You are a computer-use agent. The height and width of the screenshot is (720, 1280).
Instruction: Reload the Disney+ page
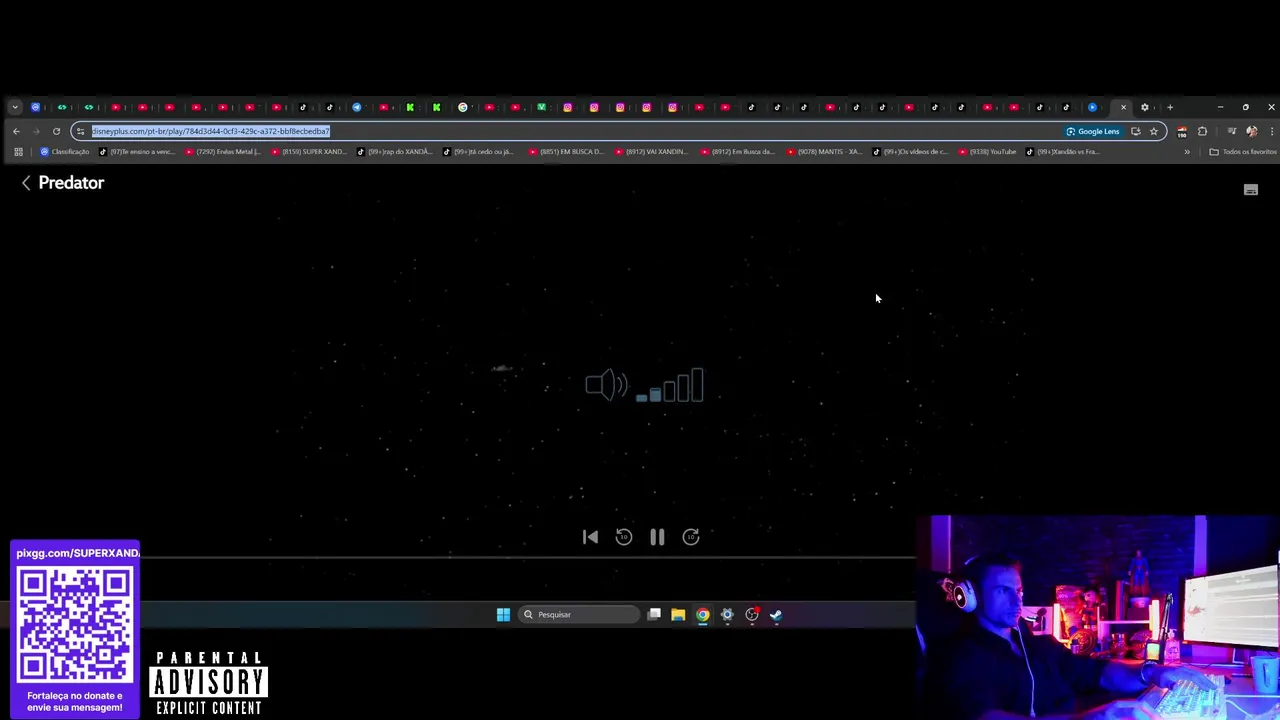[x=56, y=131]
